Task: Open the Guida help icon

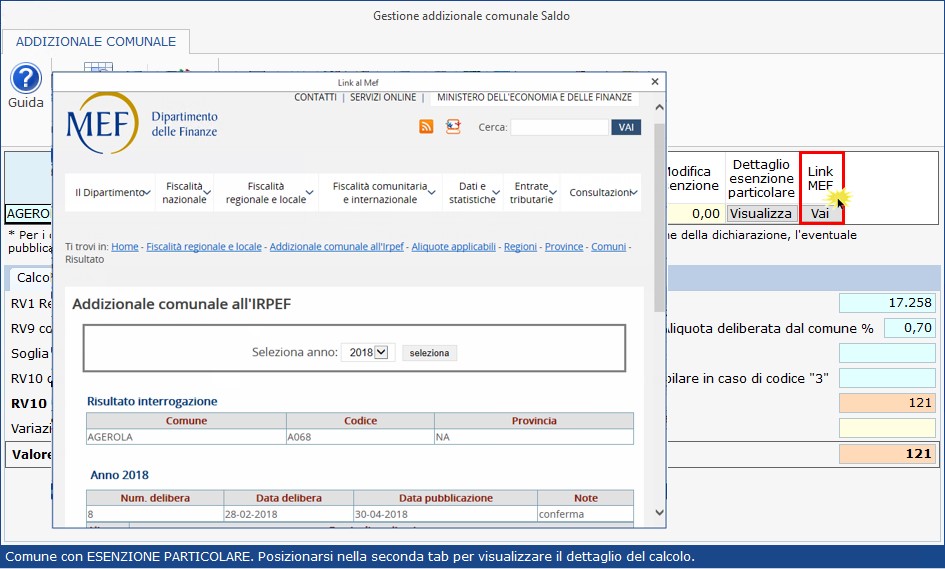Action: (x=26, y=78)
